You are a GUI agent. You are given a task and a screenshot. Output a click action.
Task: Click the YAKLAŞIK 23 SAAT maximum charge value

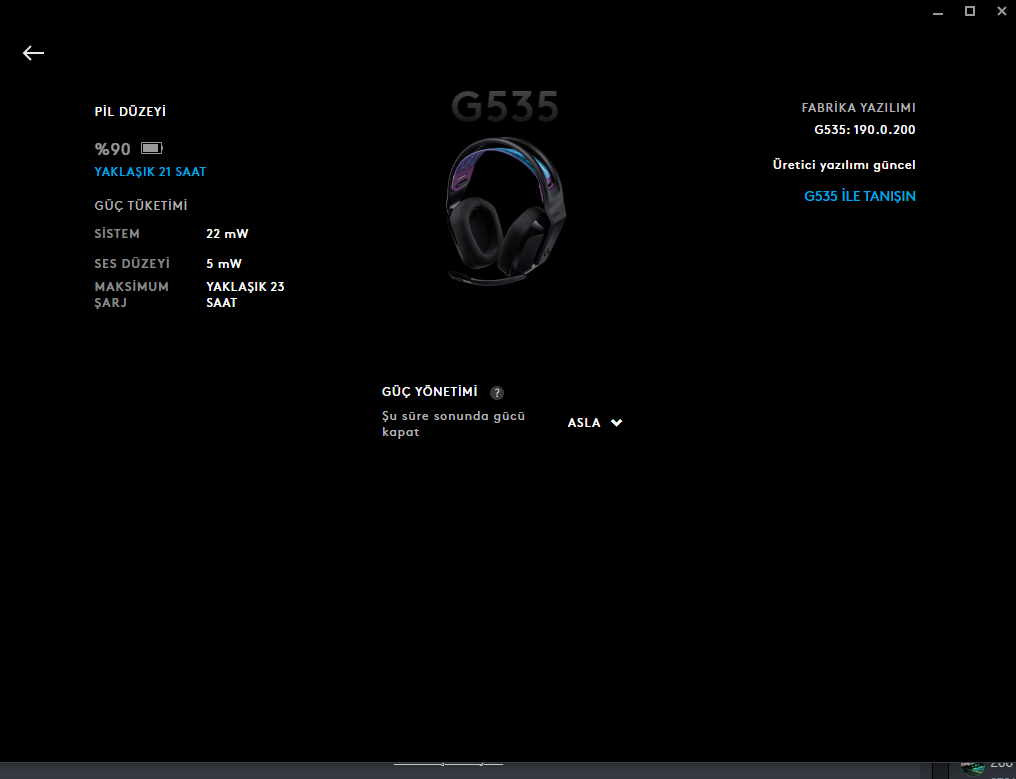pyautogui.click(x=245, y=294)
